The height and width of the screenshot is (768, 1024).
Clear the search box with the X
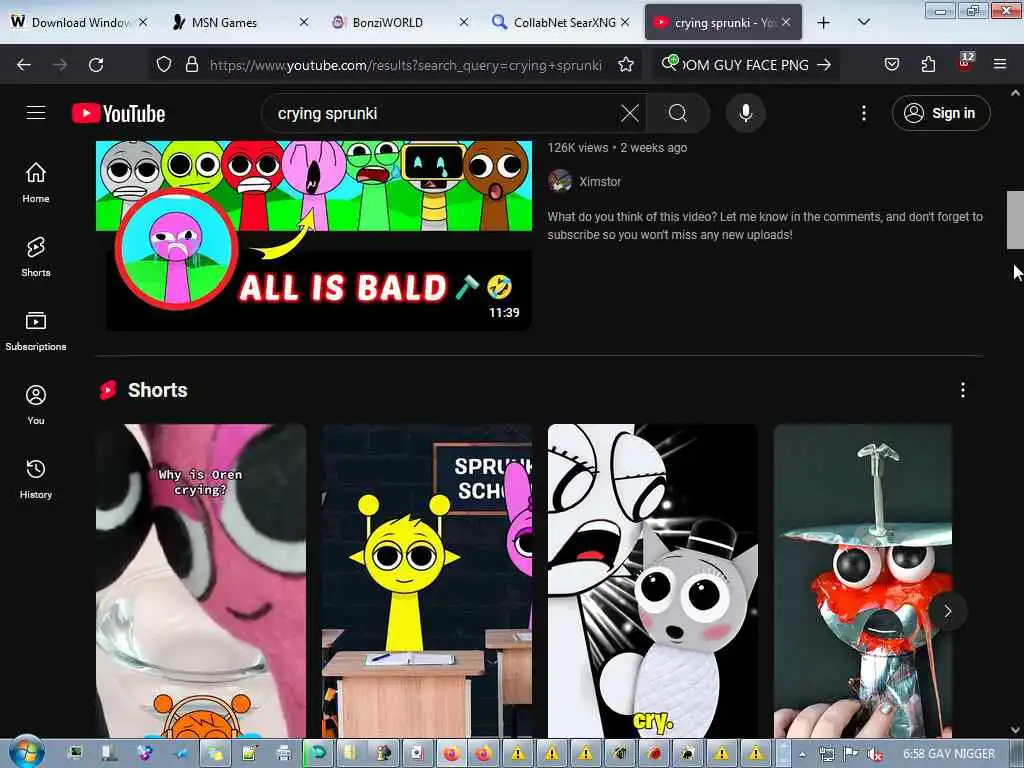pos(630,113)
